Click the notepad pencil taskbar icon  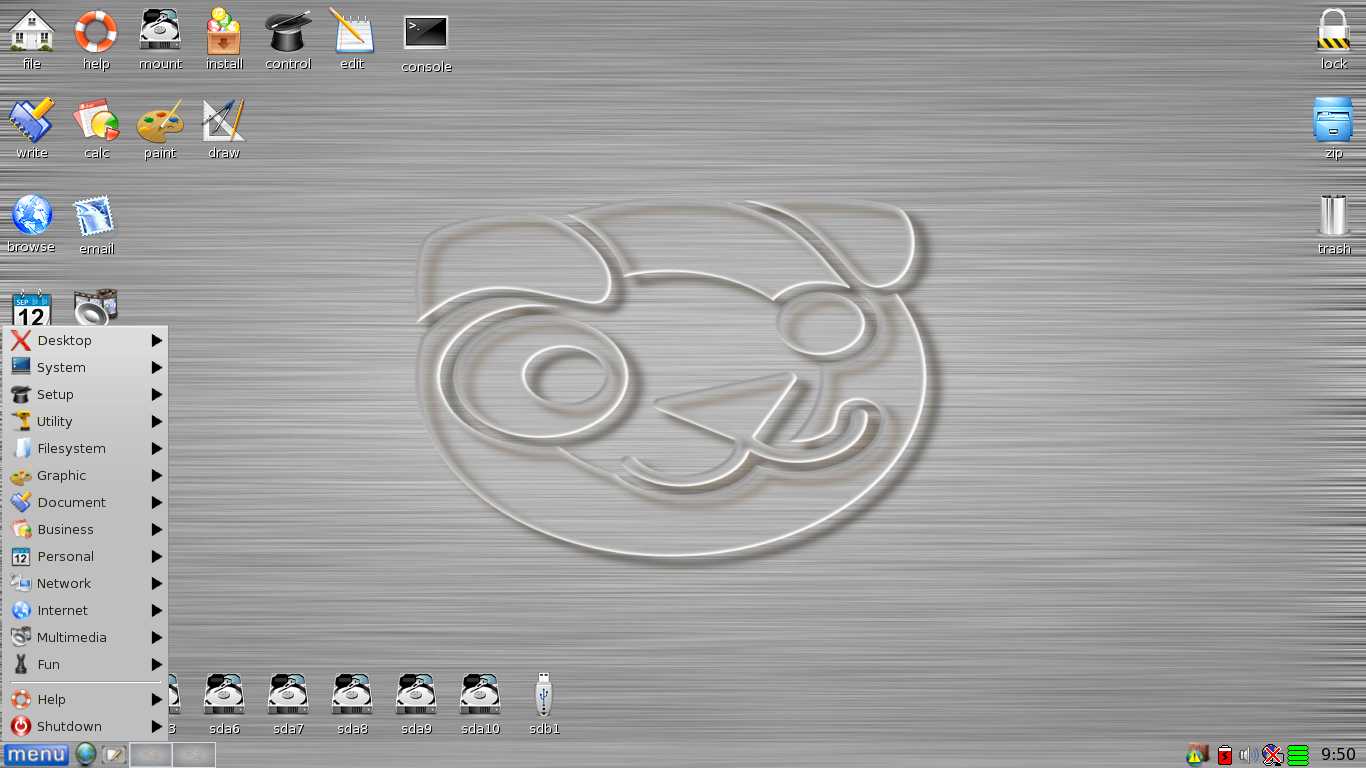click(114, 754)
